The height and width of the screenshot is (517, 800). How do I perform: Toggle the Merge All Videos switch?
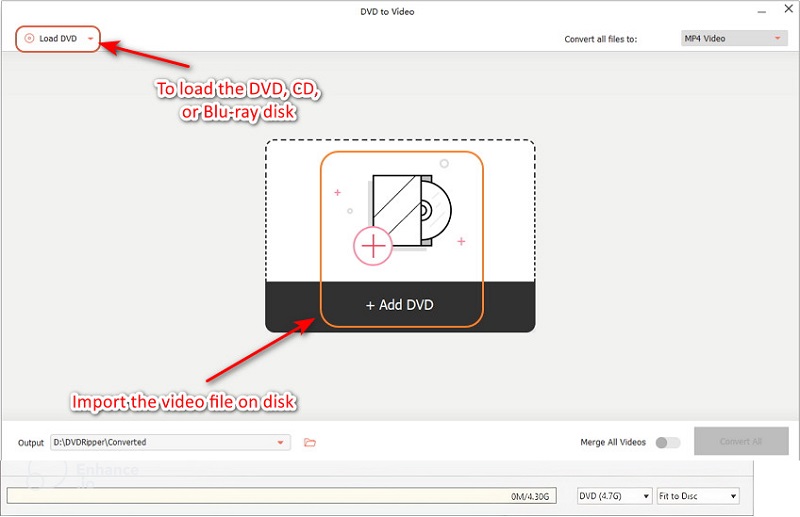click(x=667, y=442)
